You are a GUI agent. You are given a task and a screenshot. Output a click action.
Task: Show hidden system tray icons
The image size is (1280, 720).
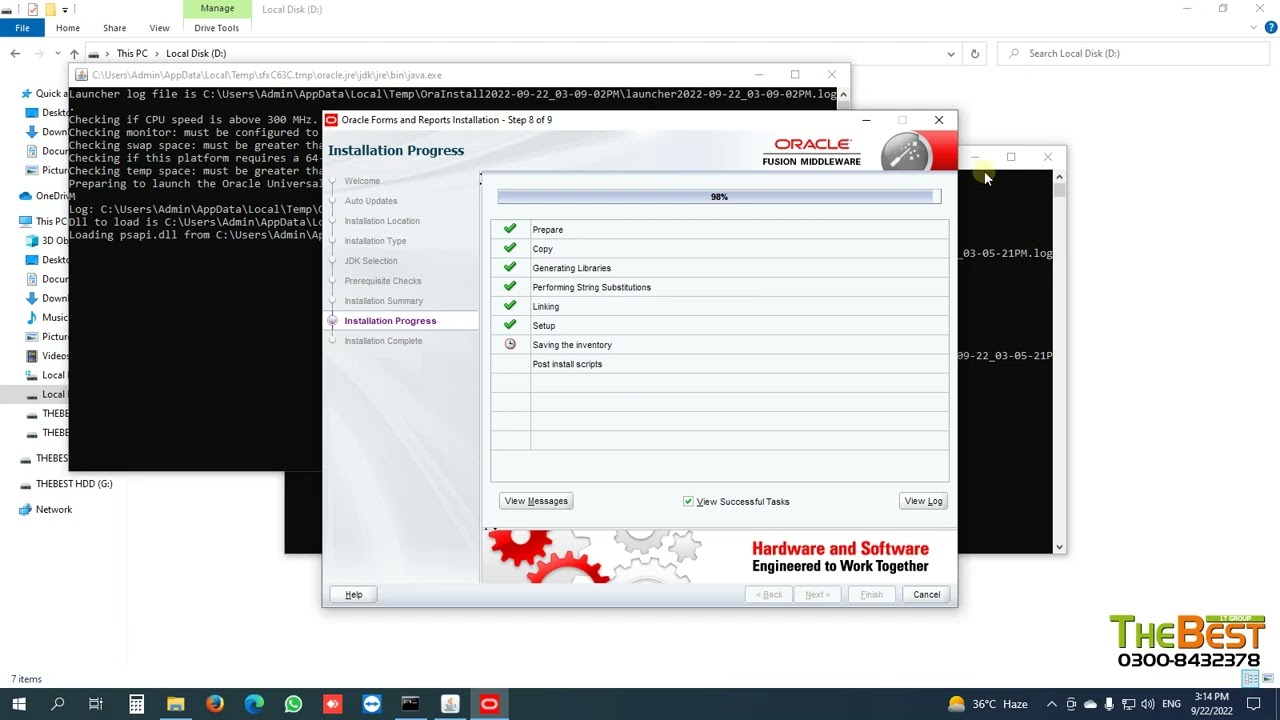click(x=1051, y=704)
